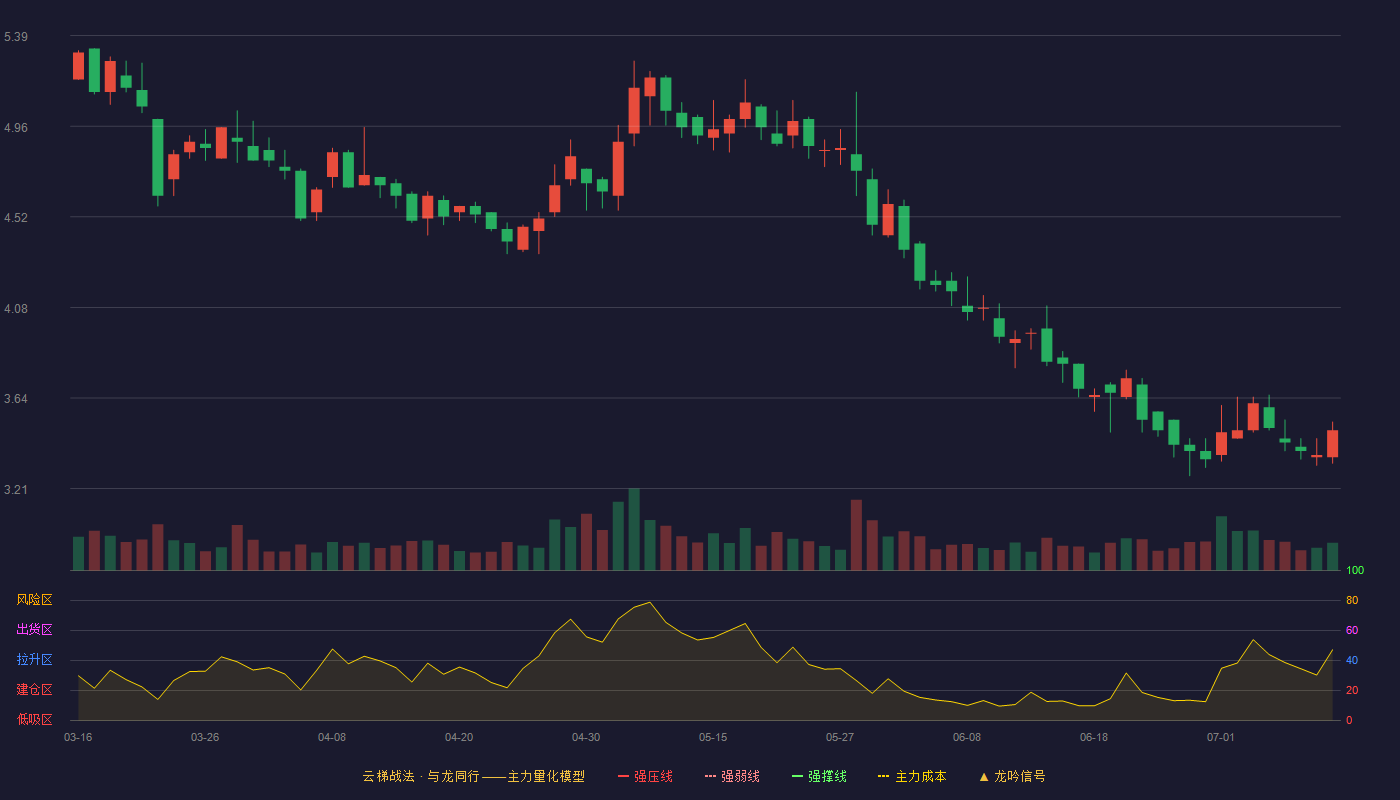
Task: Click the 5.39 price axis label
Action: click(x=16, y=37)
